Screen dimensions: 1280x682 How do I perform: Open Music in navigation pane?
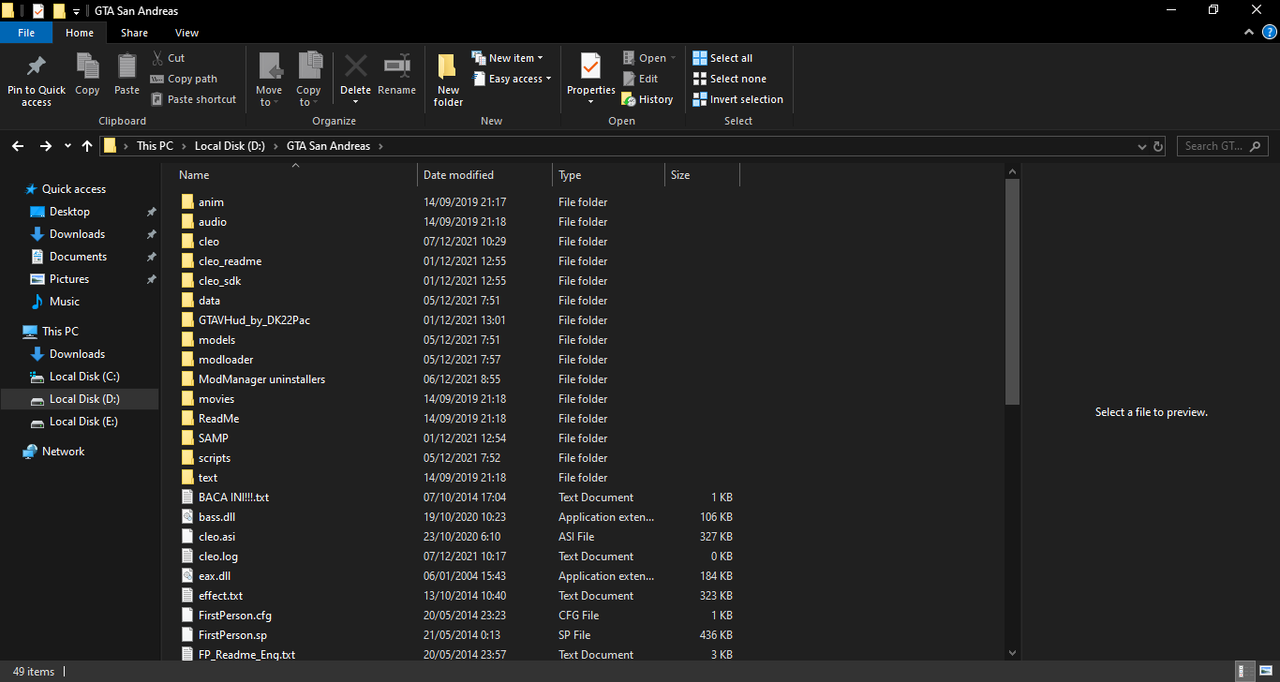pyautogui.click(x=64, y=301)
